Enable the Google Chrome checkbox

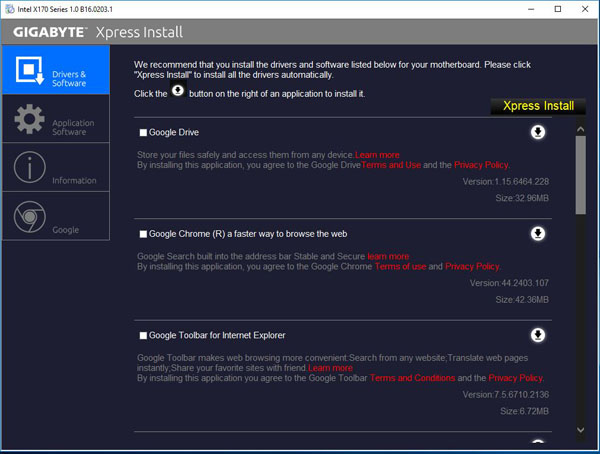coord(144,234)
